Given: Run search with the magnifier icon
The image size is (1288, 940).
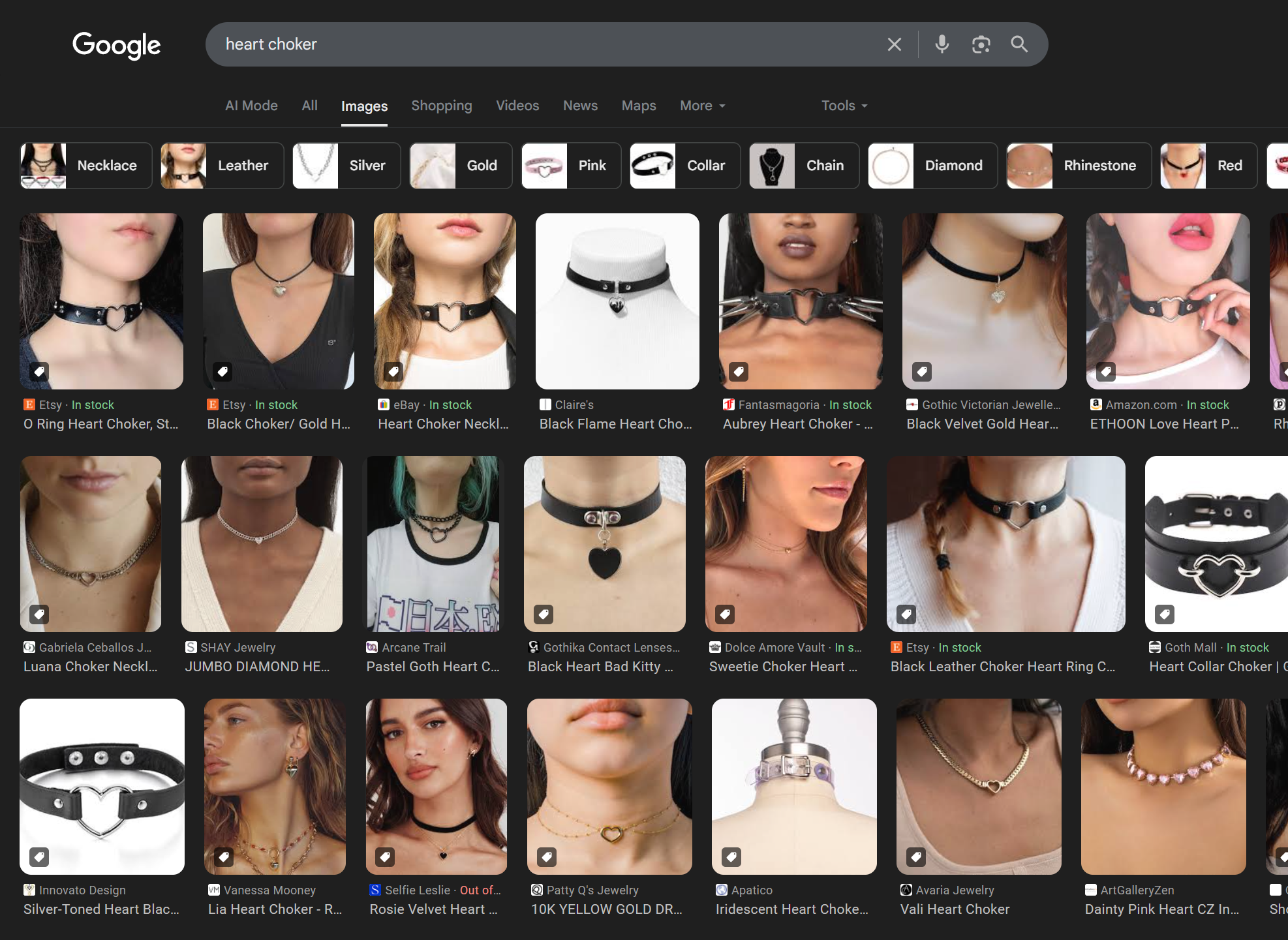Looking at the screenshot, I should pyautogui.click(x=1019, y=44).
